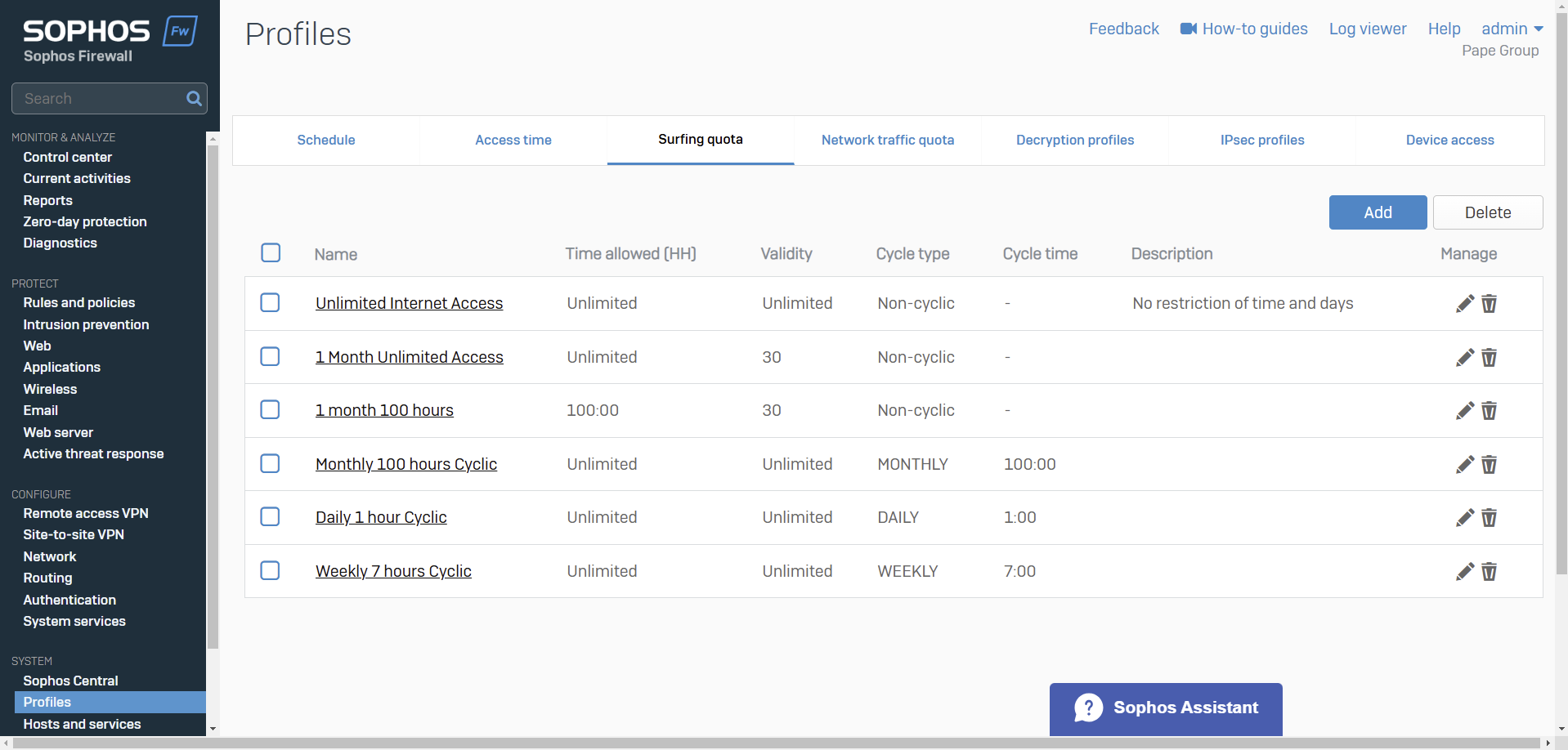Image resolution: width=1568 pixels, height=750 pixels.
Task: Open Daily 1 hour Cyclic link
Action: pos(381,517)
